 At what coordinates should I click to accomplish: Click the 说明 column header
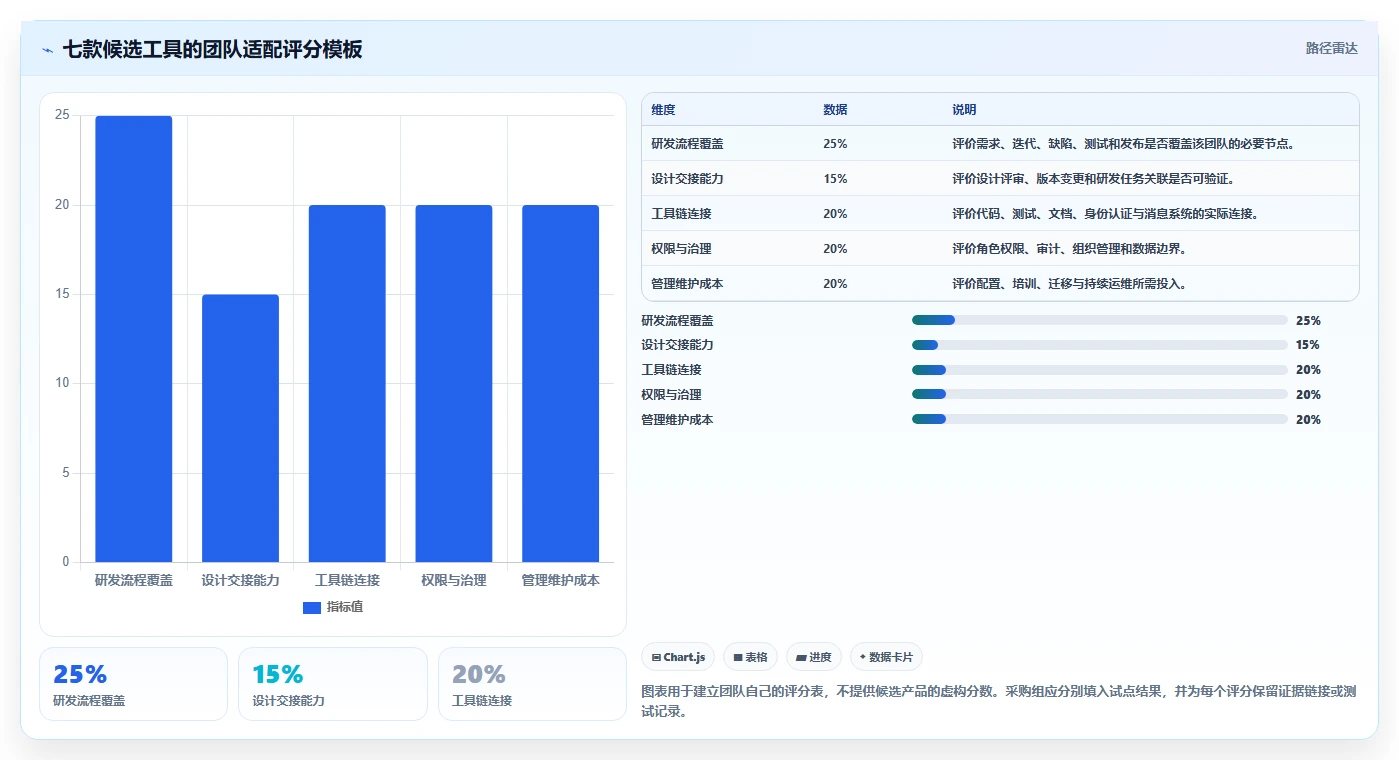[964, 110]
